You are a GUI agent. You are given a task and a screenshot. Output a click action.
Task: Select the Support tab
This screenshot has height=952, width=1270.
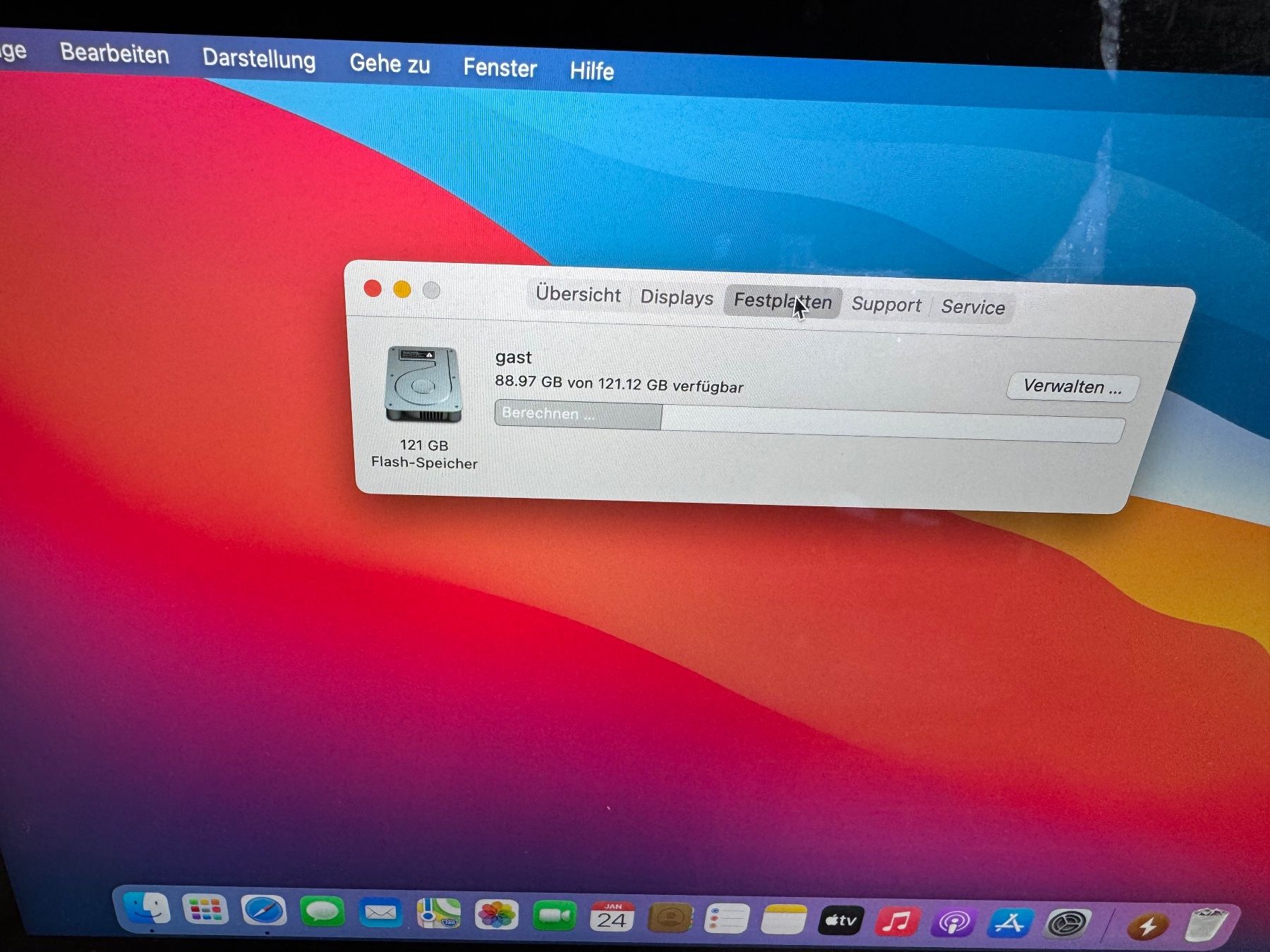pos(886,304)
